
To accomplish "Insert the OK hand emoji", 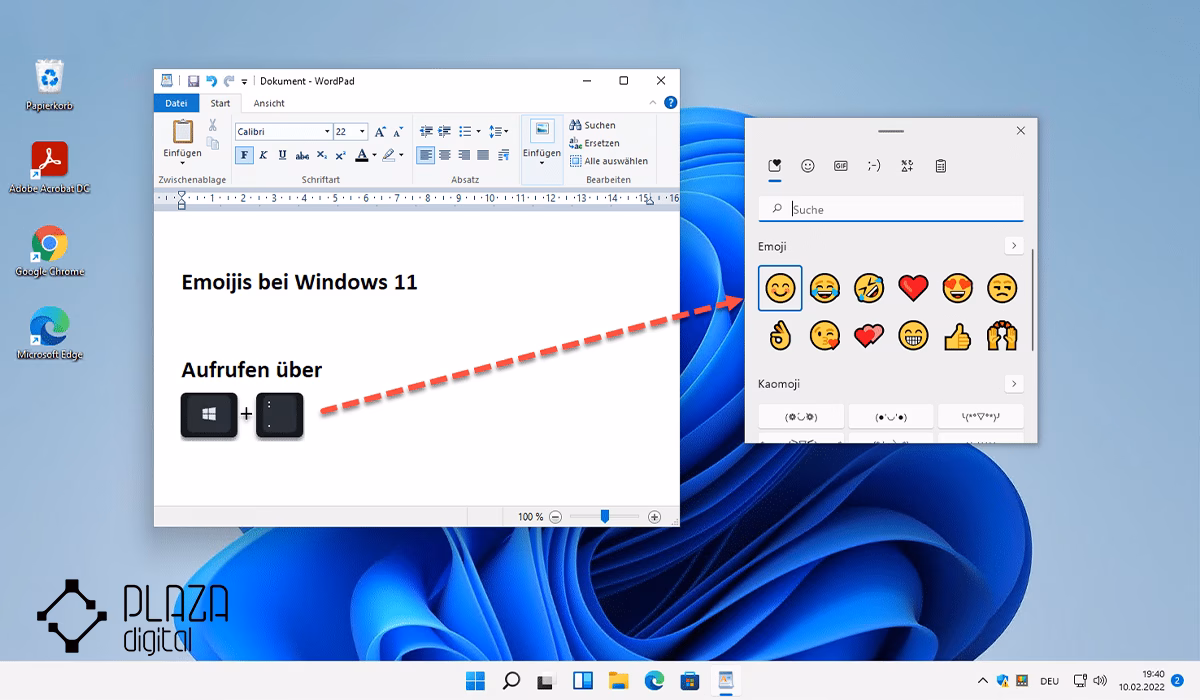I will pyautogui.click(x=779, y=335).
